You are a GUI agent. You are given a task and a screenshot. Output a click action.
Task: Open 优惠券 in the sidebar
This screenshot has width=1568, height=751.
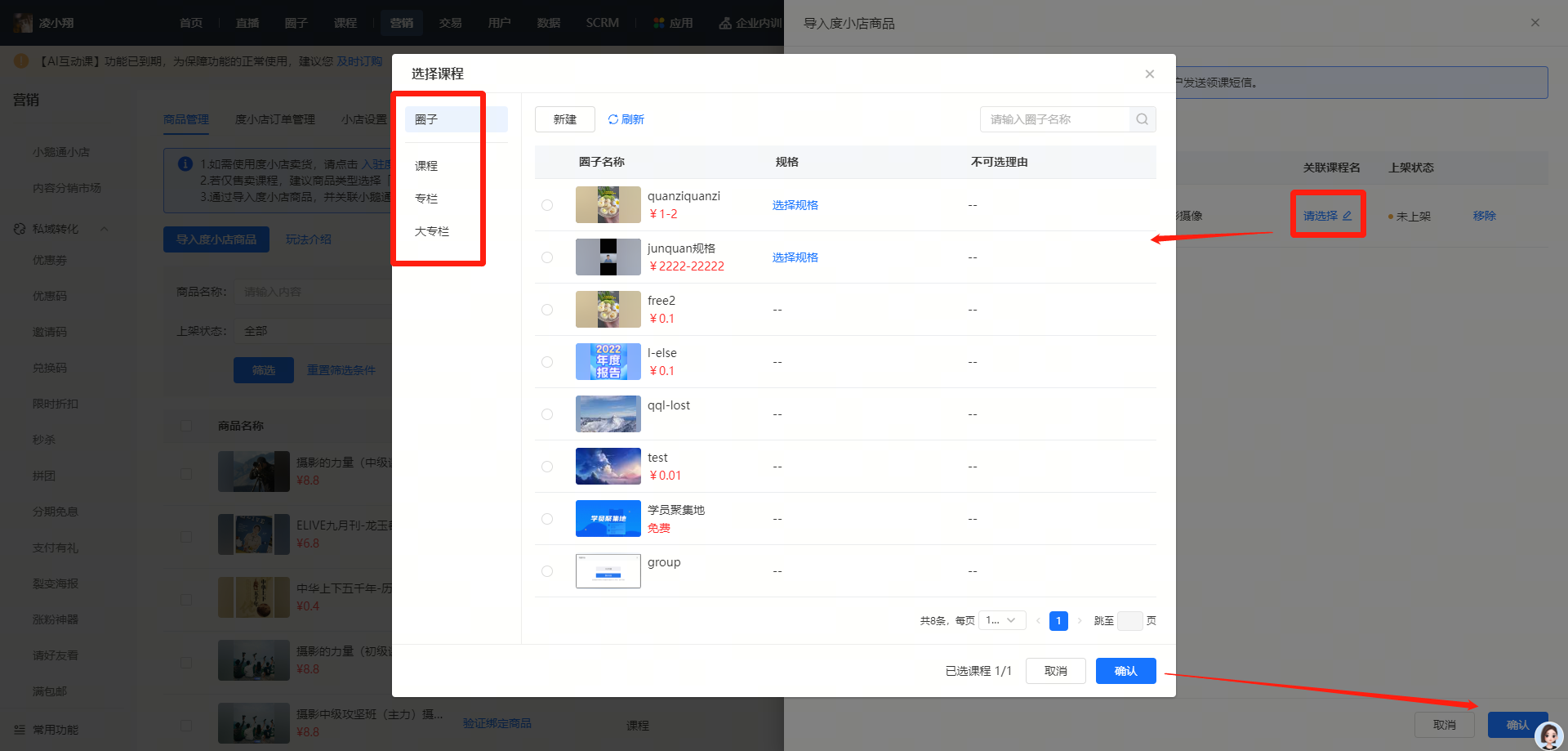50,261
